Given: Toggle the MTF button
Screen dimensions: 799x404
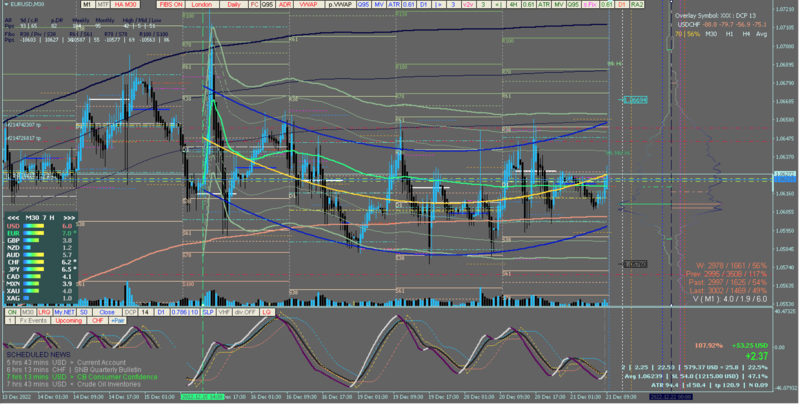Looking at the screenshot, I should click(x=103, y=5).
